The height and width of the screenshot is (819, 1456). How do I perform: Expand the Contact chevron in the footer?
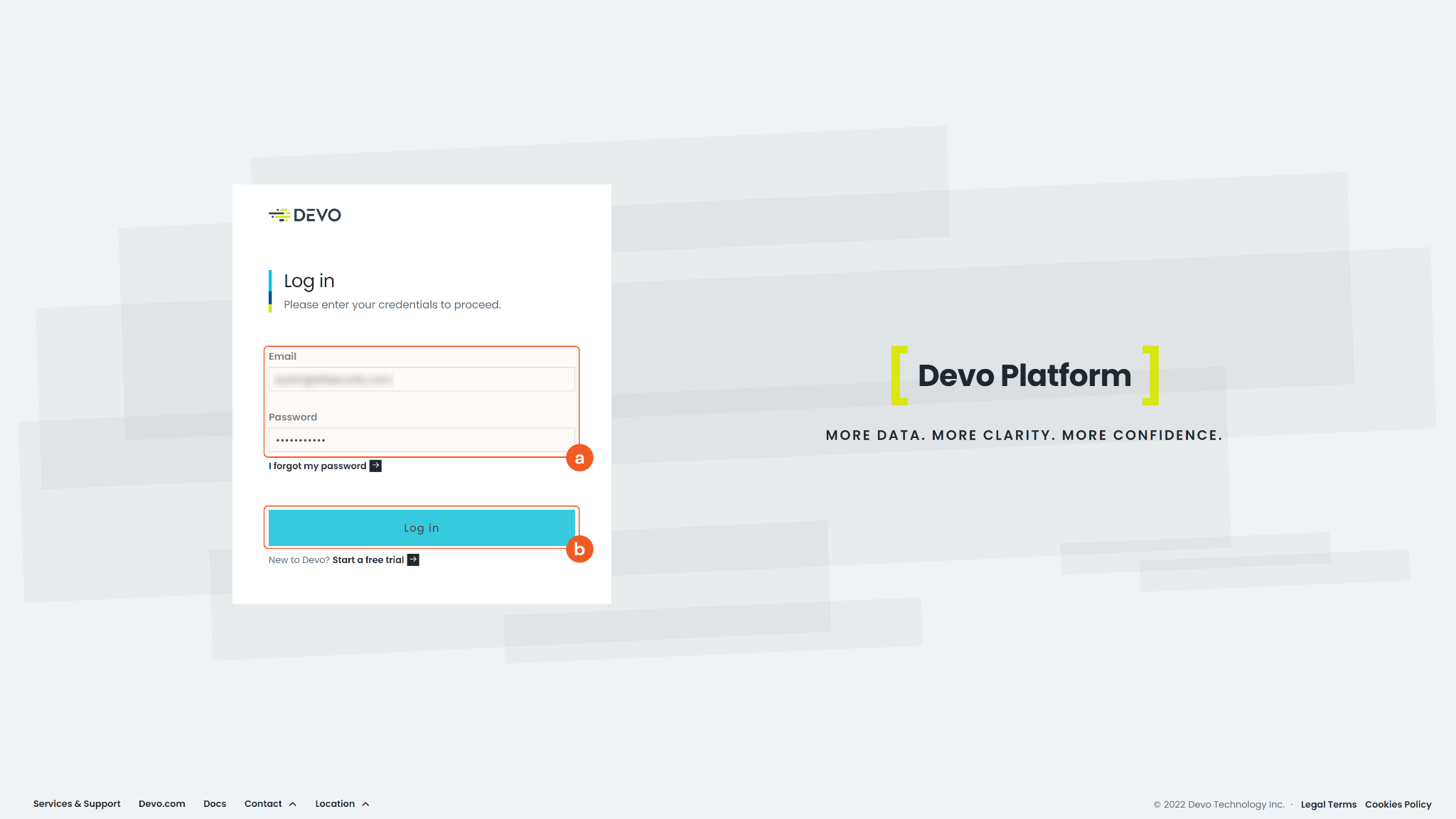click(x=292, y=803)
